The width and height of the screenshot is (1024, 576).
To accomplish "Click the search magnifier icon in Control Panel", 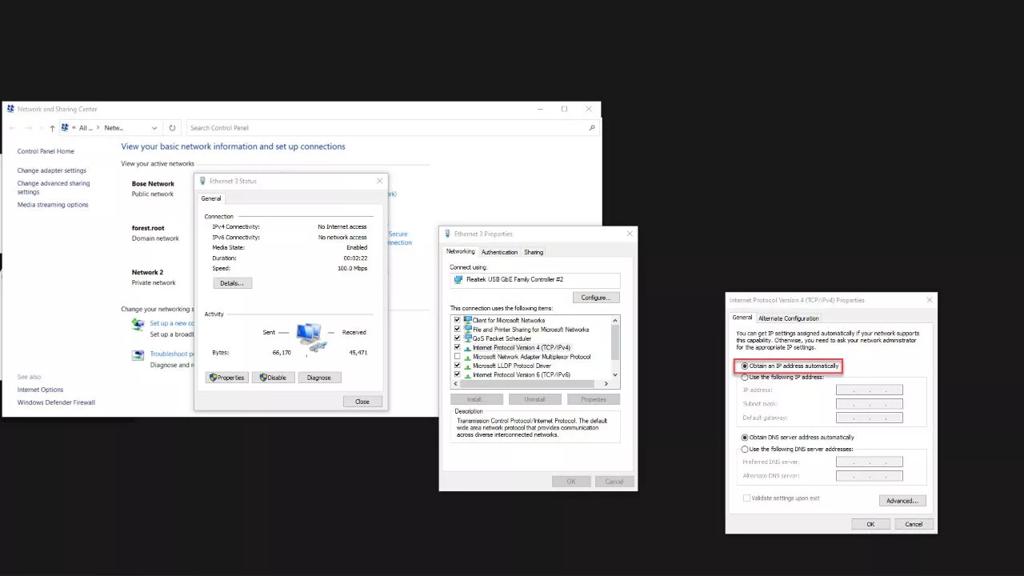I will click(x=592, y=128).
